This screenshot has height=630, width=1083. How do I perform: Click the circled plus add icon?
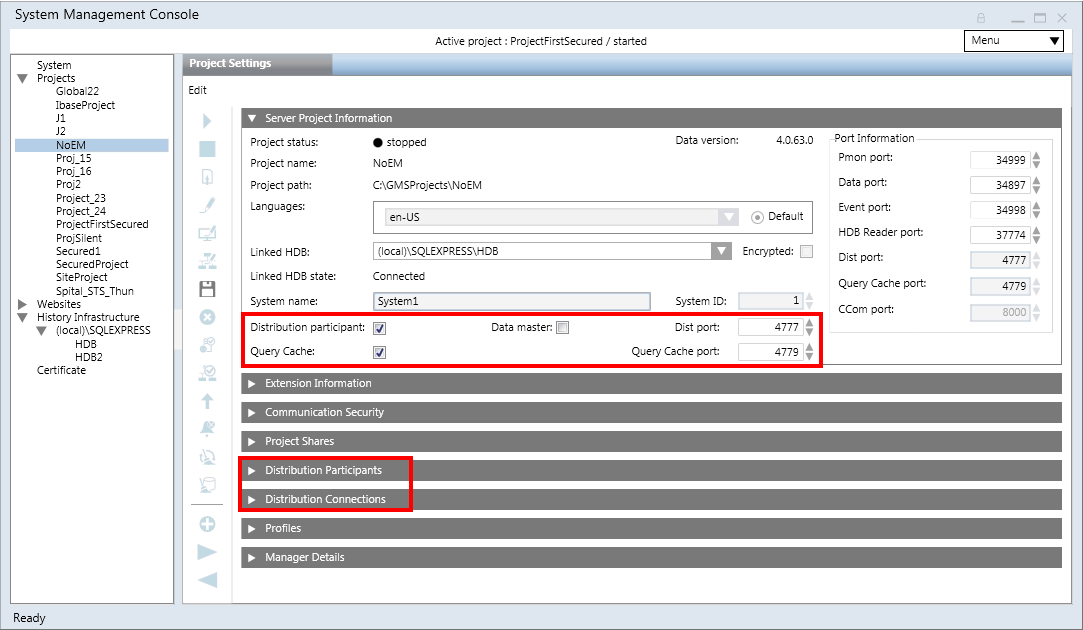(x=208, y=524)
